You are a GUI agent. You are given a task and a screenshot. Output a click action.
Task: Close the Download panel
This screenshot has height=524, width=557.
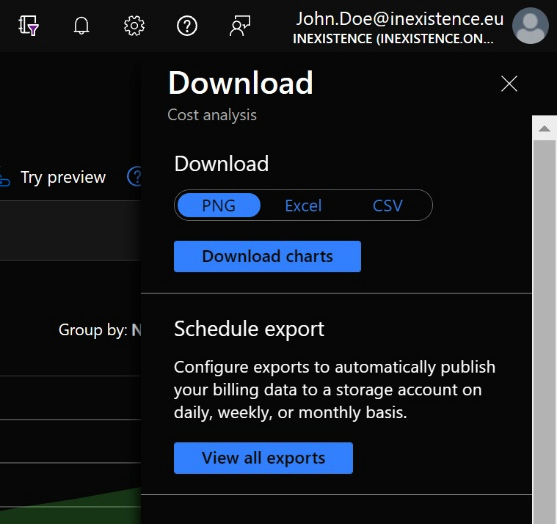(509, 83)
